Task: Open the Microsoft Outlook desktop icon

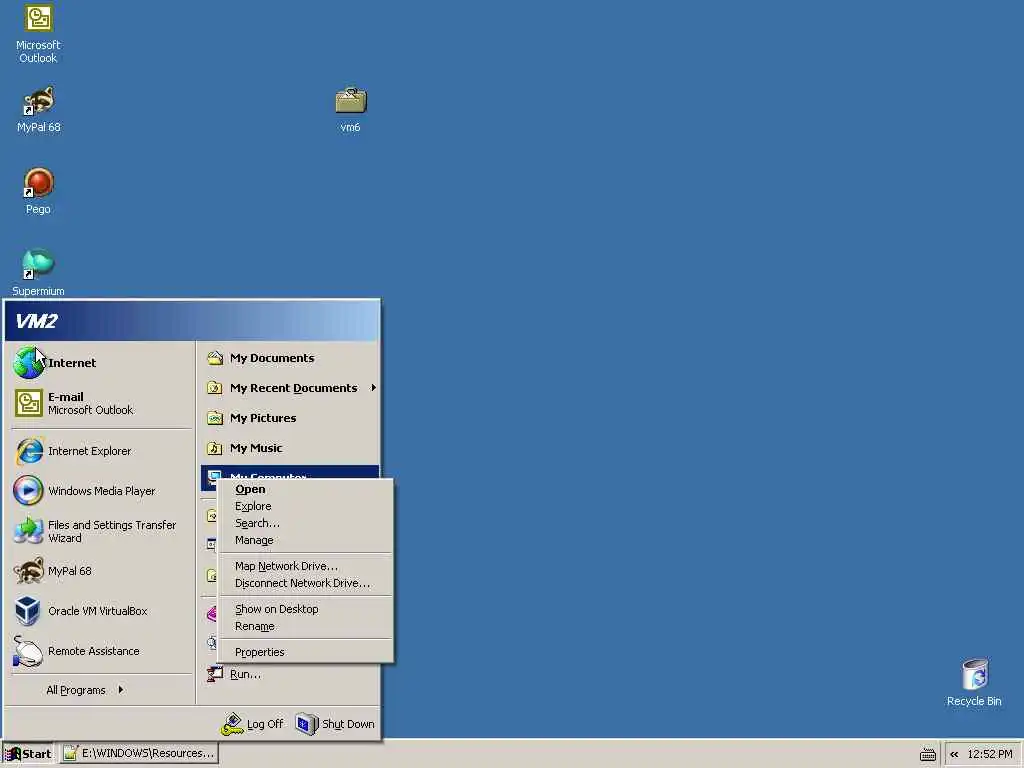Action: tap(38, 33)
